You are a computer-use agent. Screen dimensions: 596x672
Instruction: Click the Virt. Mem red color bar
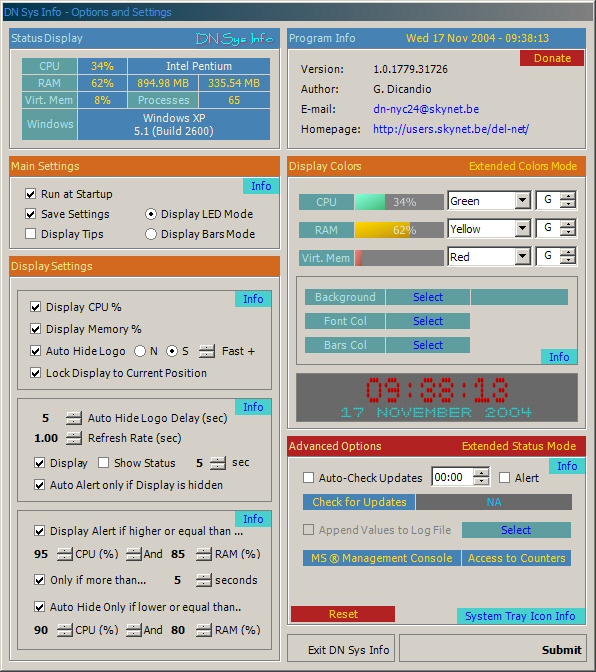tap(399, 258)
